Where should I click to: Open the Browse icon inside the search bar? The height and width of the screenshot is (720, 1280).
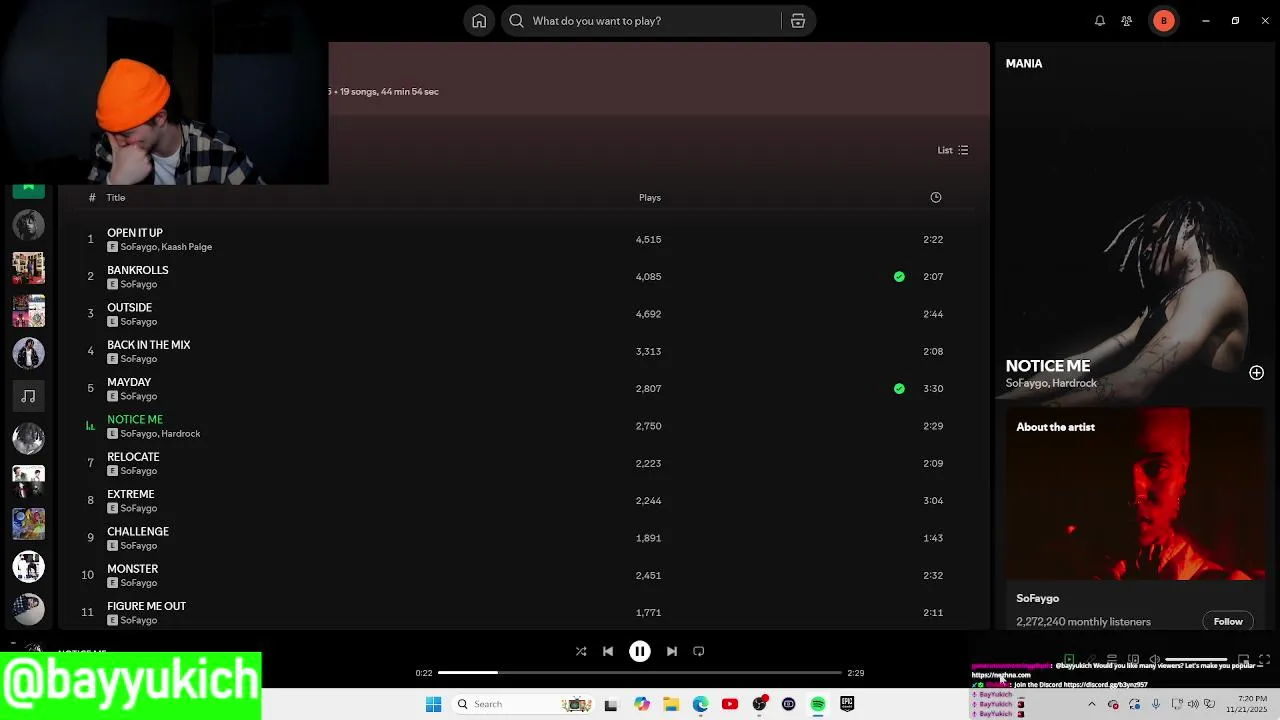pyautogui.click(x=798, y=21)
